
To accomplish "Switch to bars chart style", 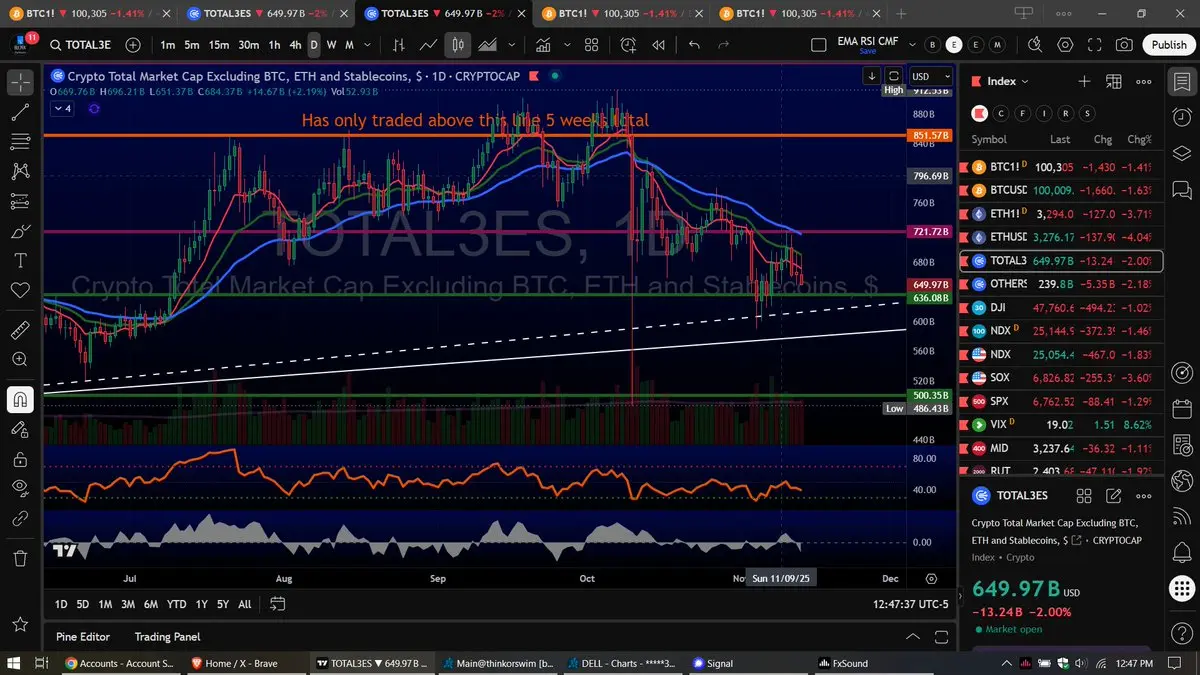I will click(399, 45).
